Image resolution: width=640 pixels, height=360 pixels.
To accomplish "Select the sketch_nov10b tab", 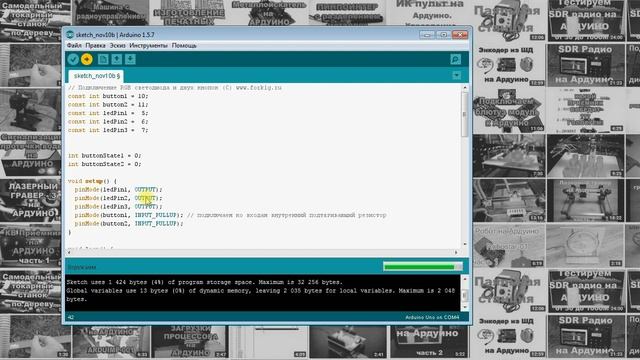I will click(96, 76).
